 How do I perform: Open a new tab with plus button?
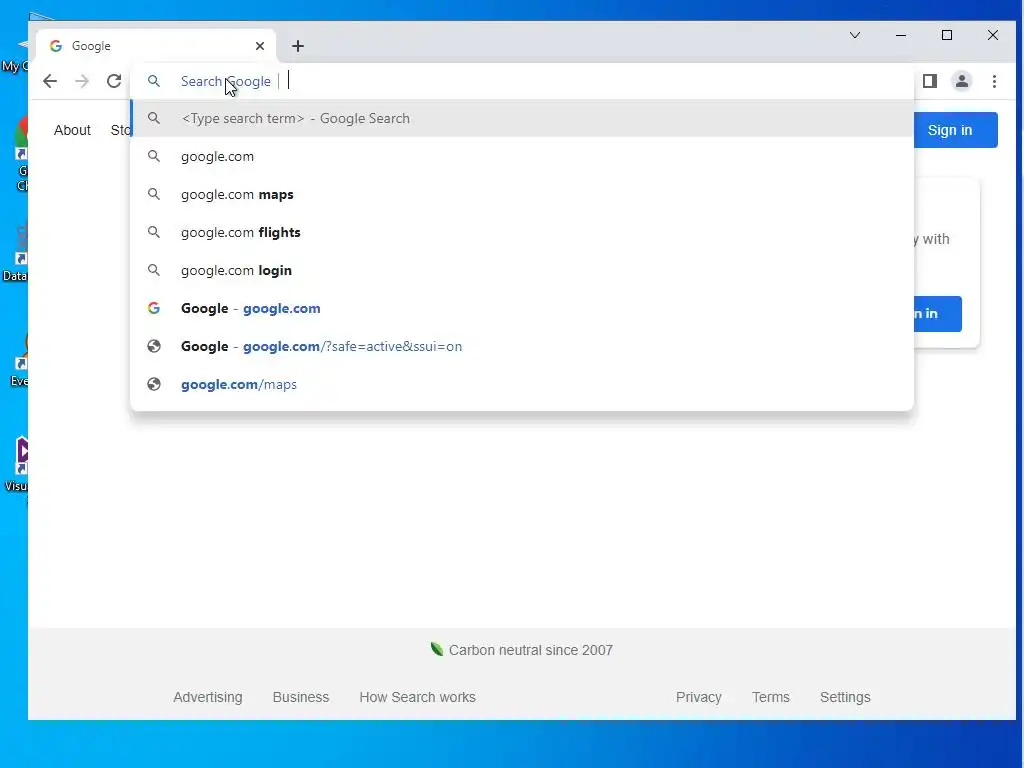tap(298, 46)
